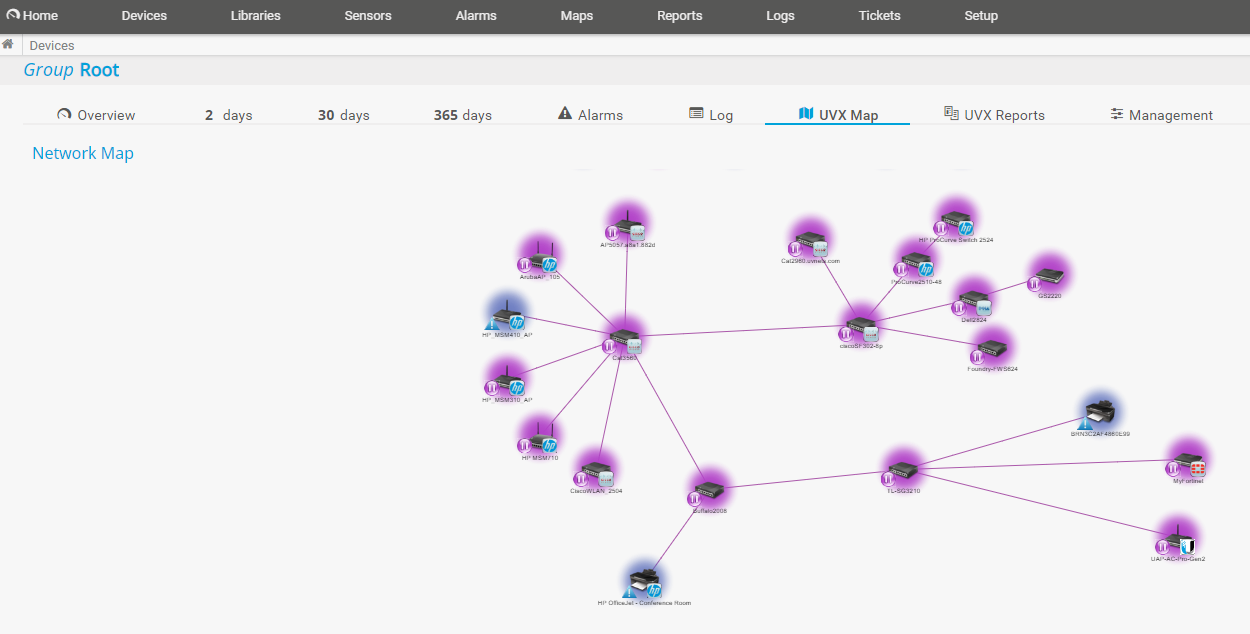
Task: Click the Foundry-FWS624 switch node
Action: pyautogui.click(x=992, y=349)
